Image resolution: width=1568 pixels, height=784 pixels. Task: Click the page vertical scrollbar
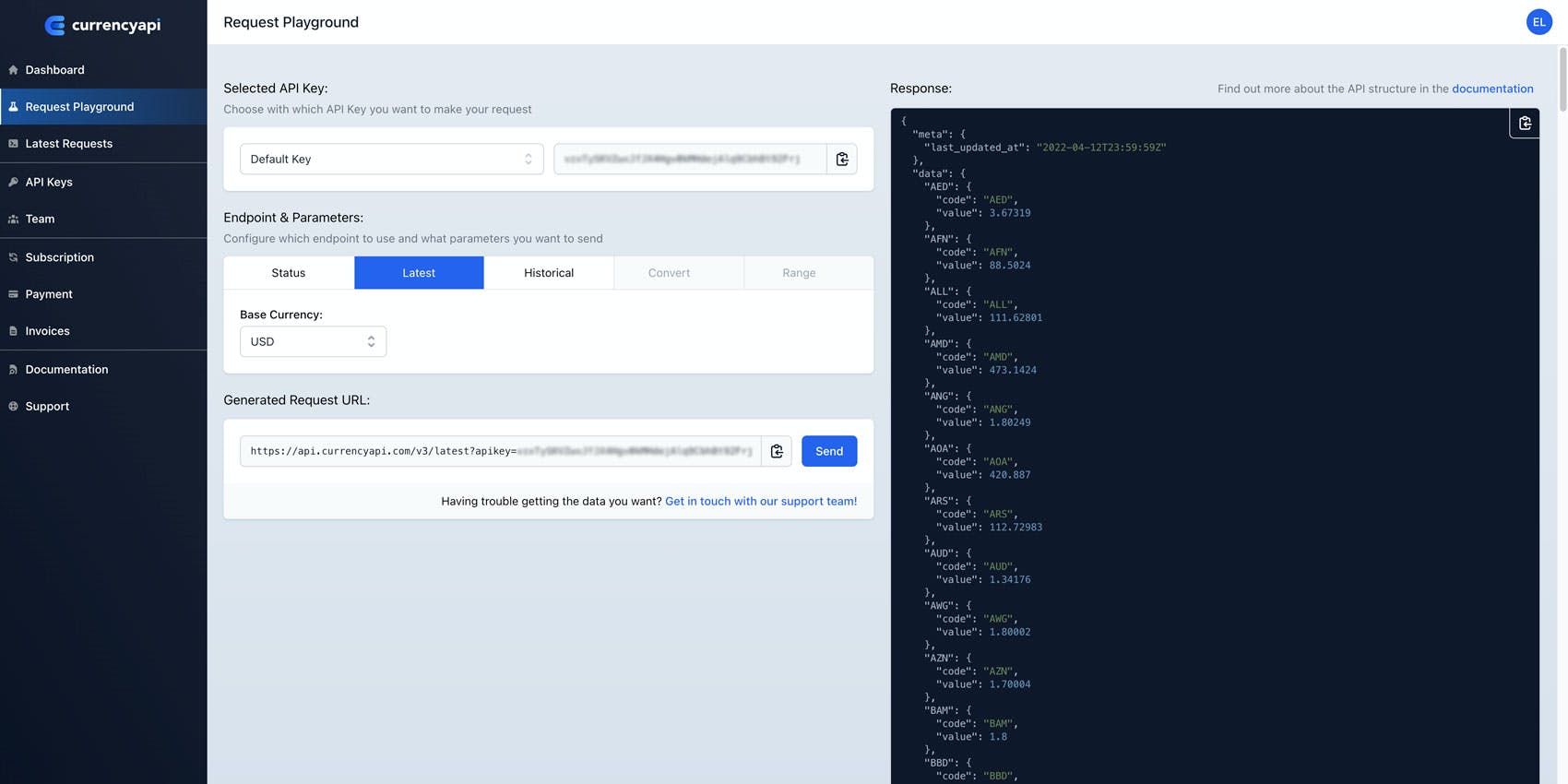pyautogui.click(x=1562, y=79)
